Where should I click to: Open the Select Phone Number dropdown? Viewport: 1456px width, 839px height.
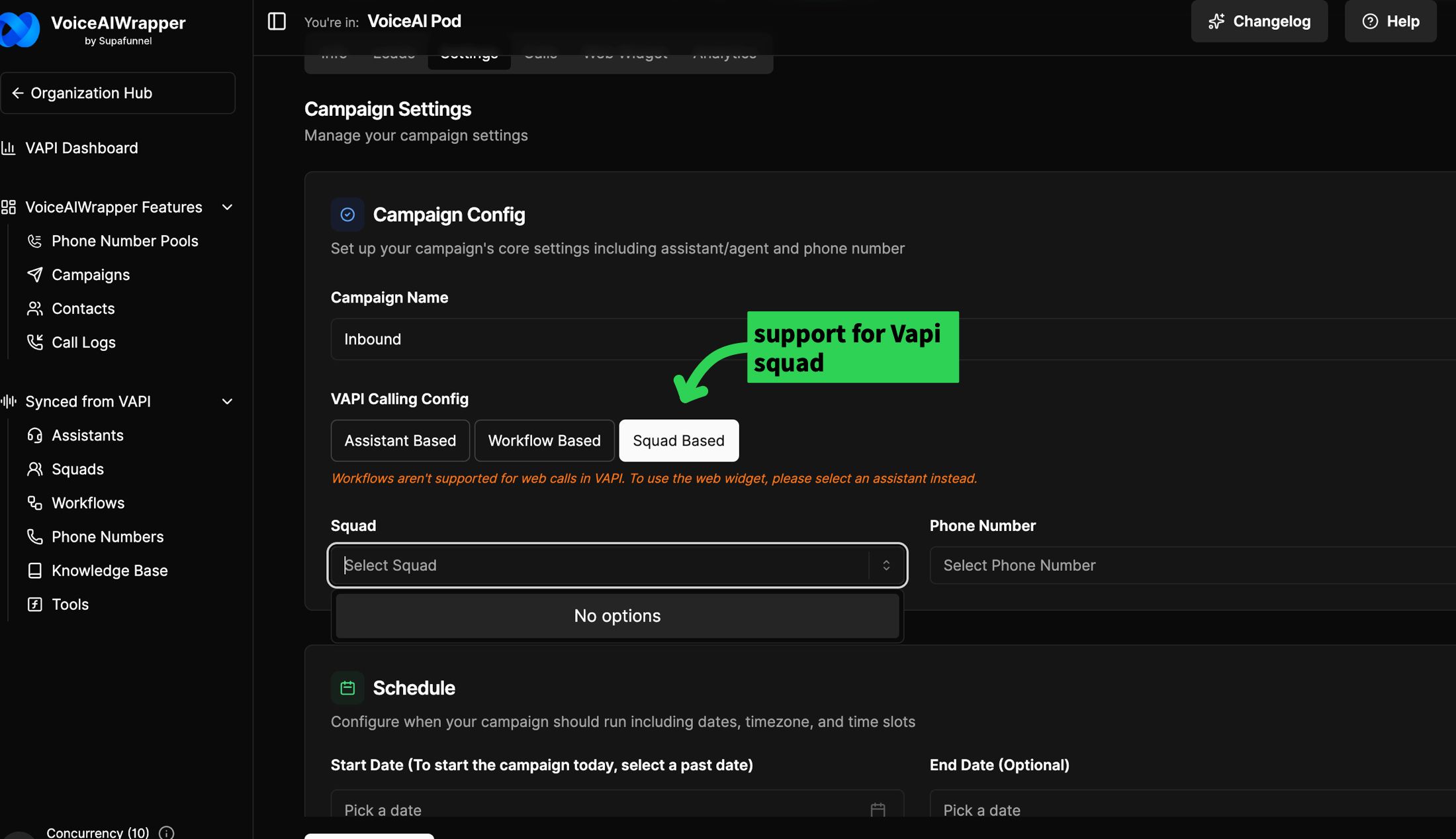(1191, 566)
